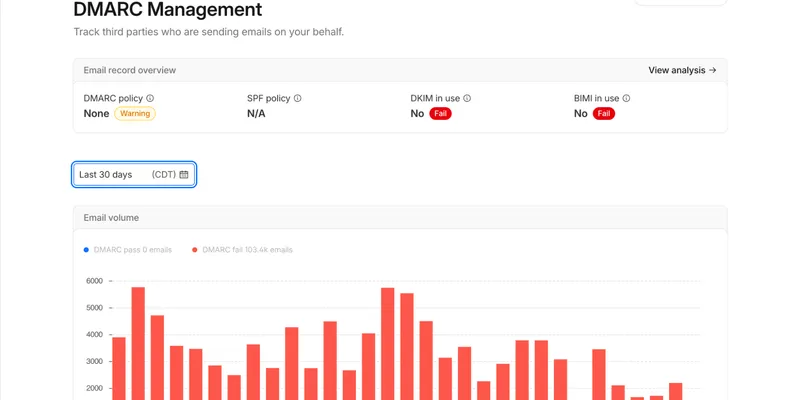This screenshot has height=400, width=800.
Task: Toggle the DMARC fail legend red dot
Action: [194, 250]
